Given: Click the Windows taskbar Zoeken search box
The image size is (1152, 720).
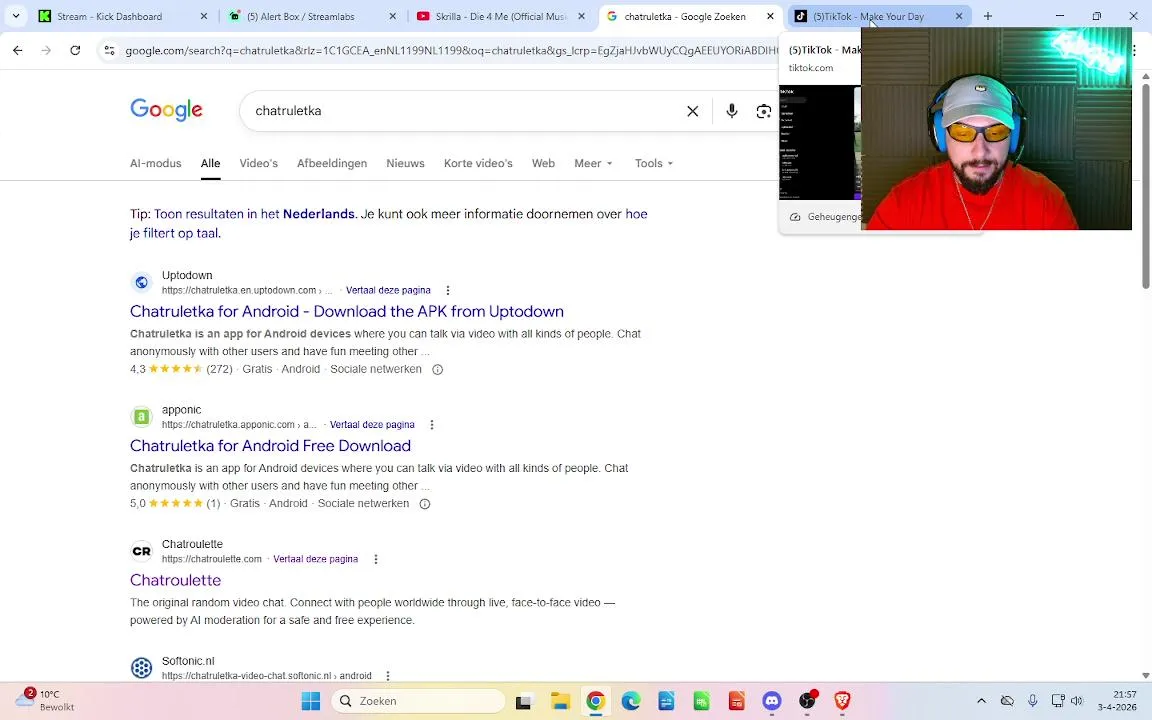Looking at the screenshot, I should tap(419, 702).
